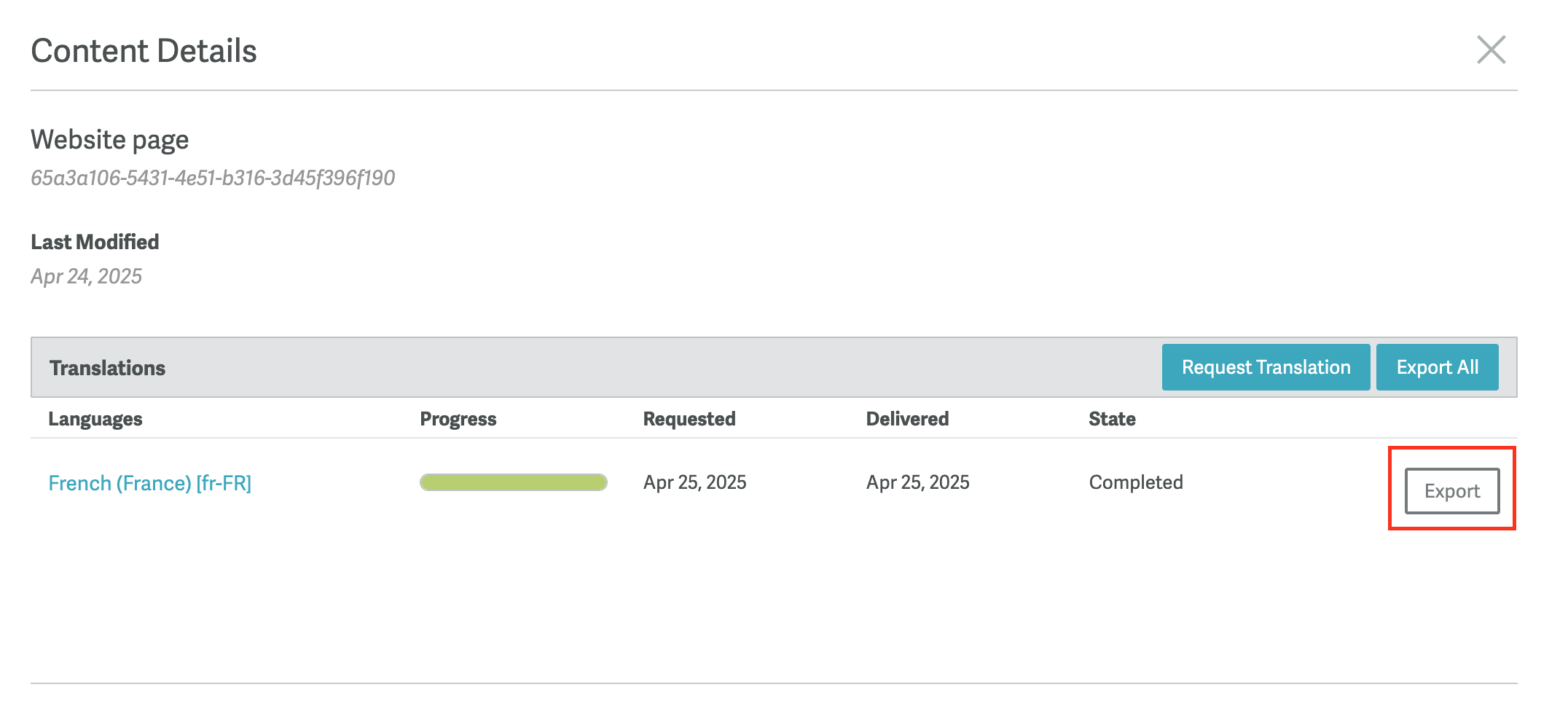Image resolution: width=1568 pixels, height=722 pixels.
Task: Click the delivered date Apr 25, 2025
Action: tap(917, 482)
